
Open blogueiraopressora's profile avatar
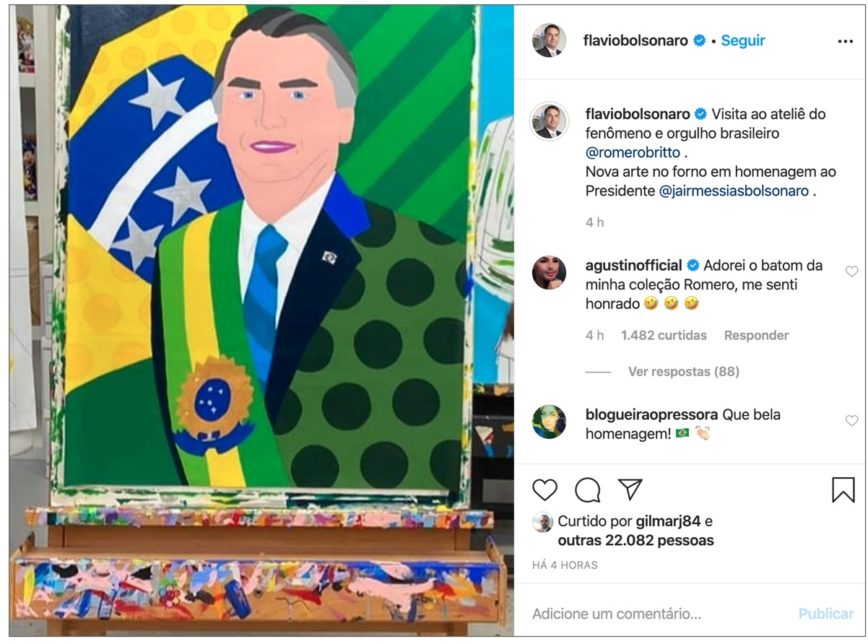548,421
